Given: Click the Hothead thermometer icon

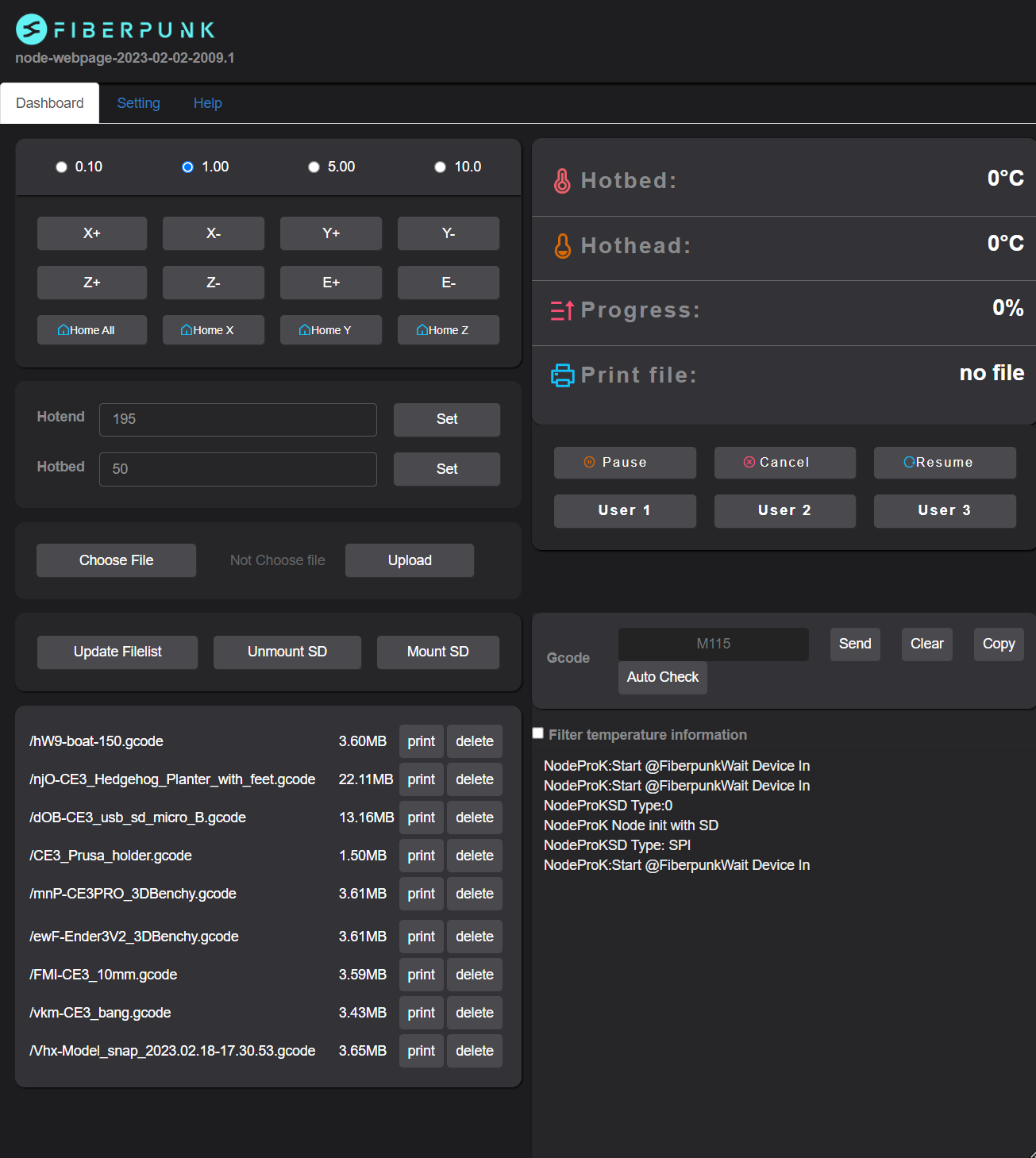Looking at the screenshot, I should coord(561,245).
